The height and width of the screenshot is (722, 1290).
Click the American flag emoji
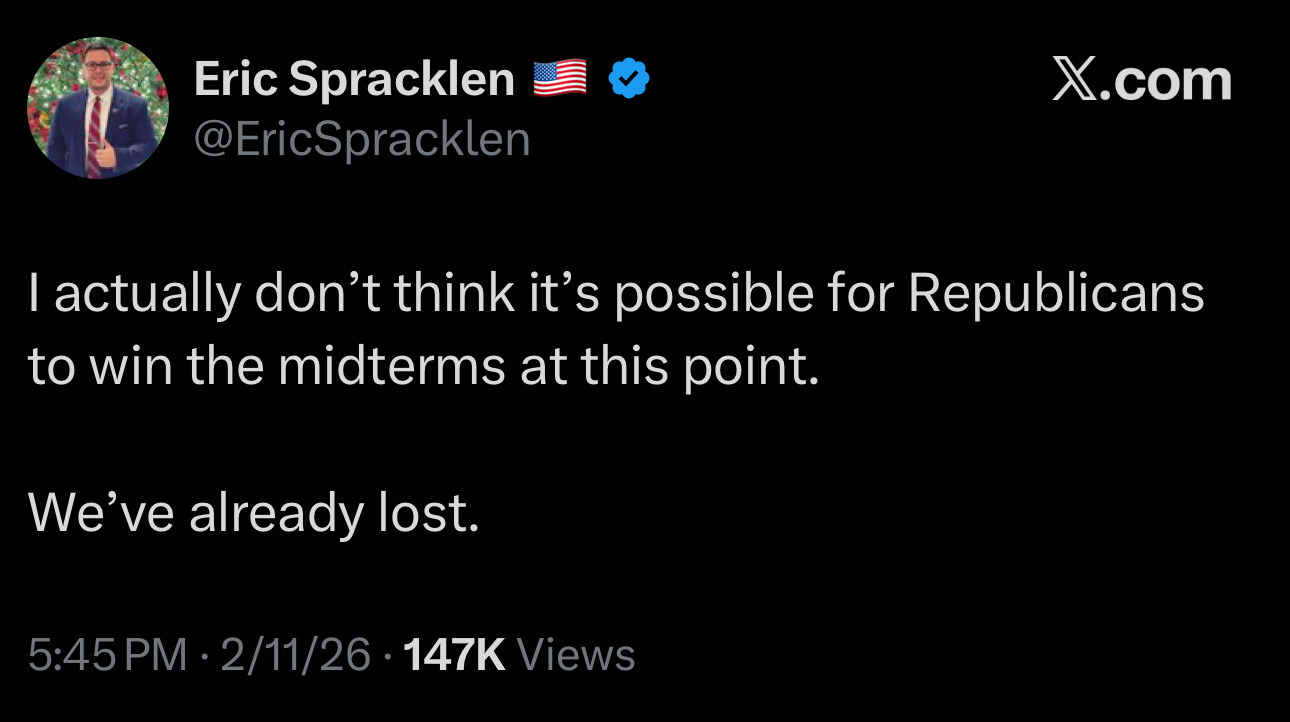(x=560, y=79)
